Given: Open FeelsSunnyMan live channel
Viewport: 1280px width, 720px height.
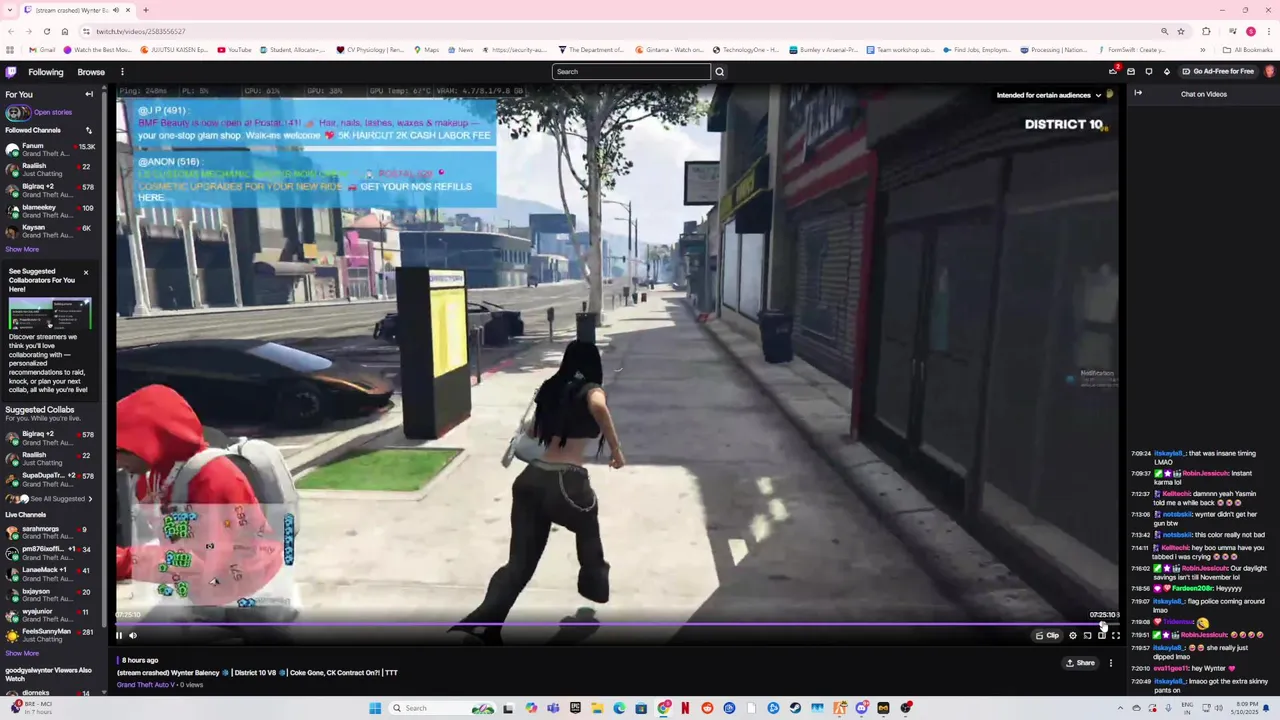Looking at the screenshot, I should tap(50, 635).
